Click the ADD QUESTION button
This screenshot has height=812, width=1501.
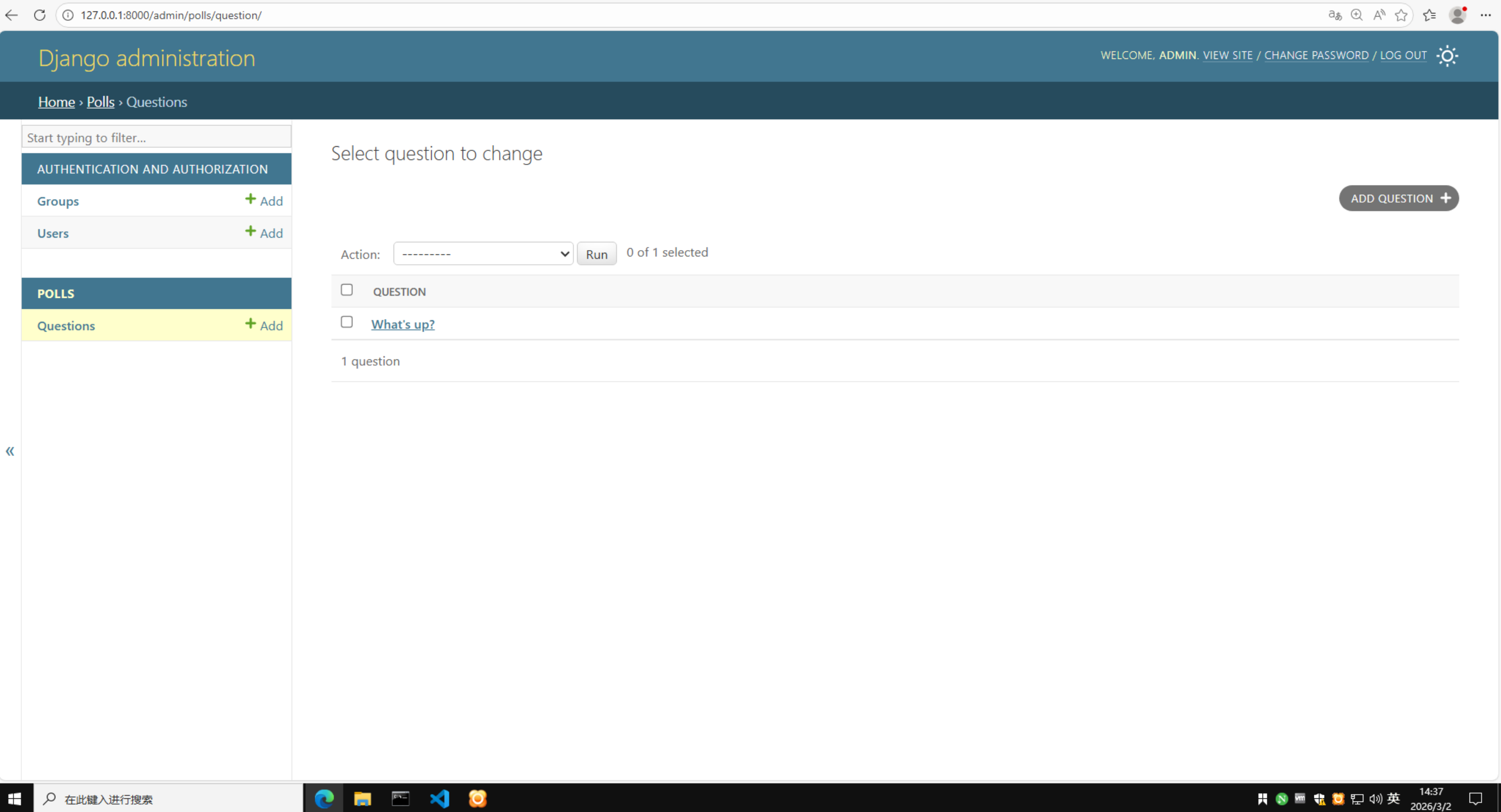[x=1399, y=199]
